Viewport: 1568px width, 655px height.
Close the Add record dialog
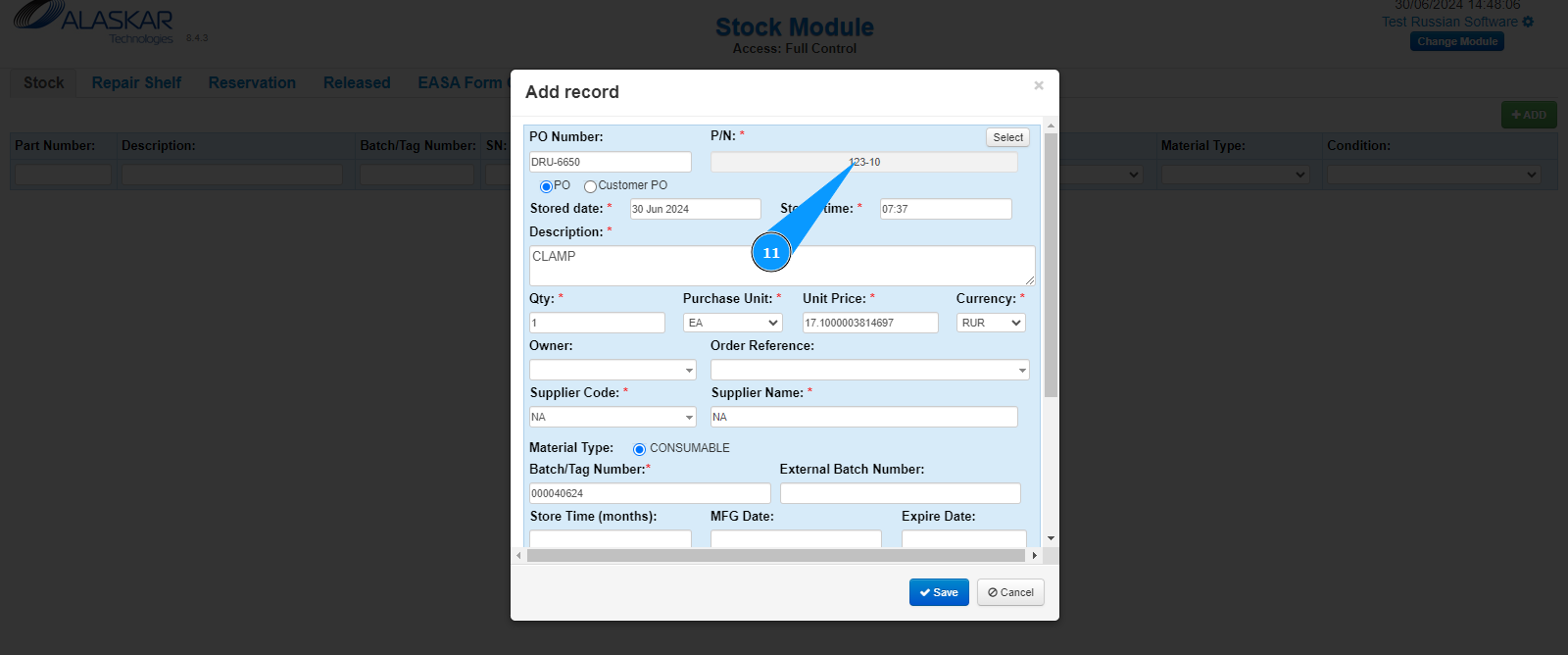[1039, 86]
